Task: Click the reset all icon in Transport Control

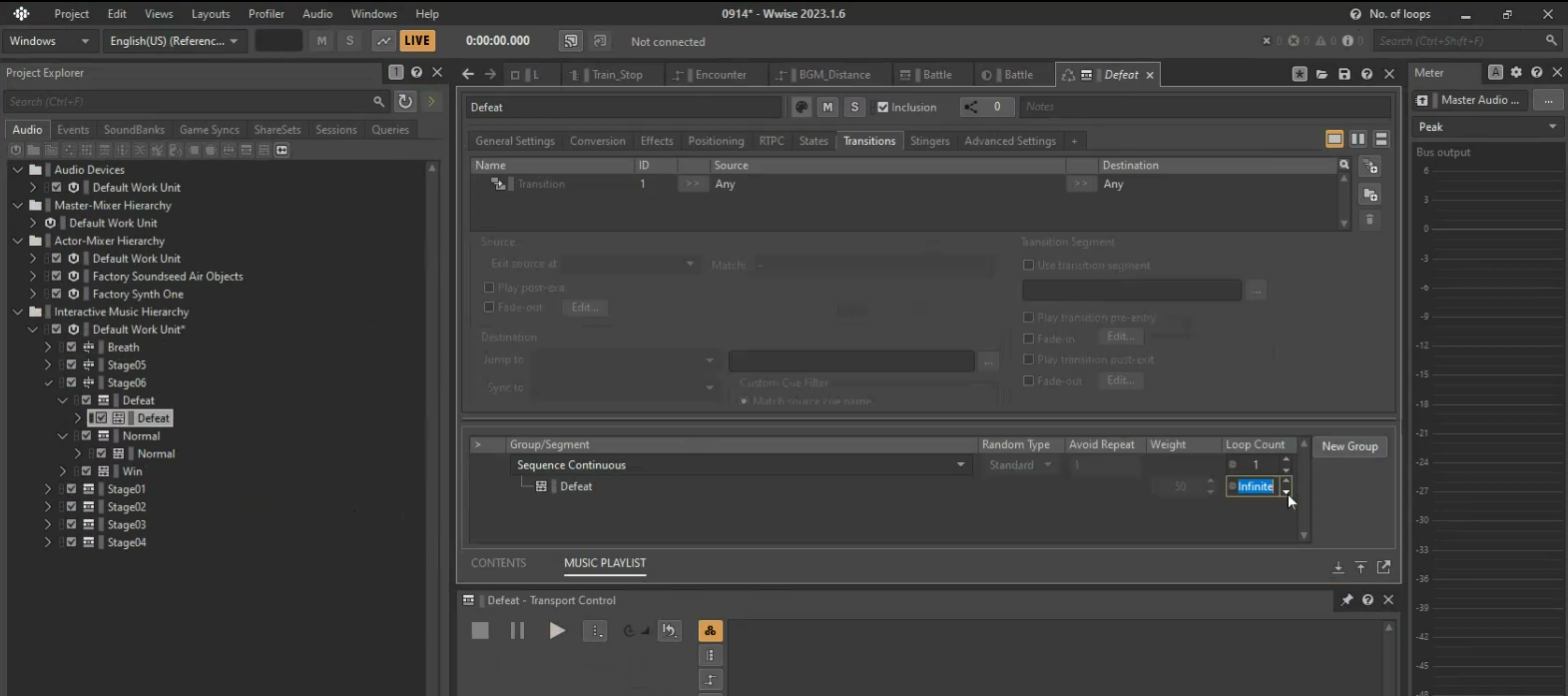Action: tap(670, 631)
